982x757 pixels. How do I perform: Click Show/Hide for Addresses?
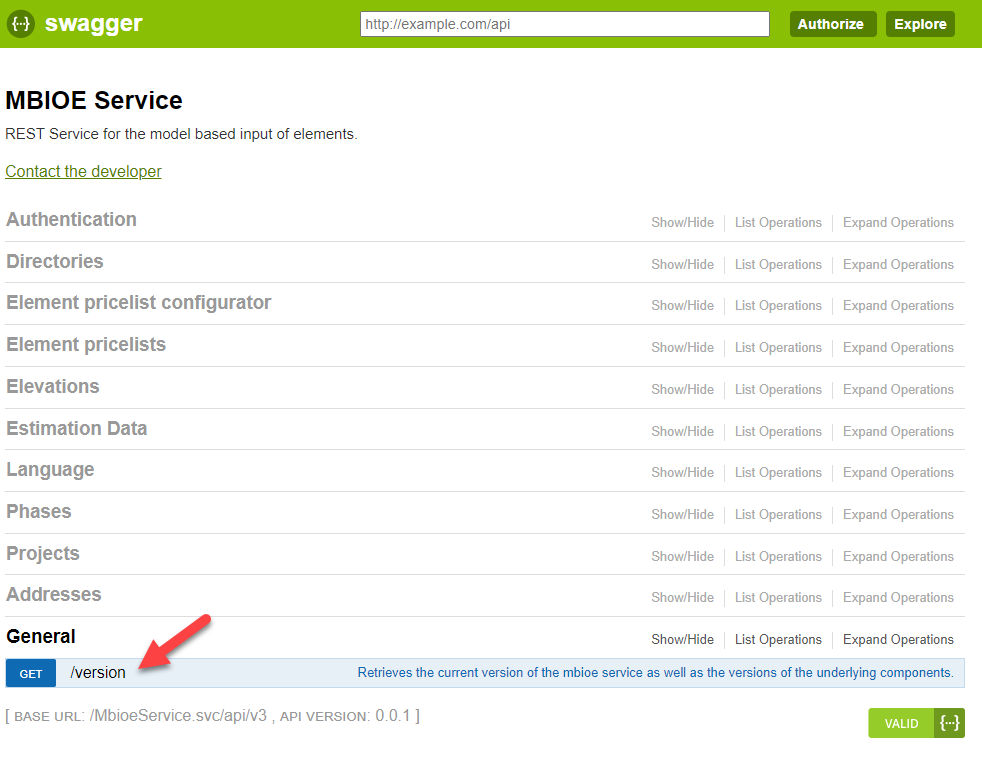682,597
